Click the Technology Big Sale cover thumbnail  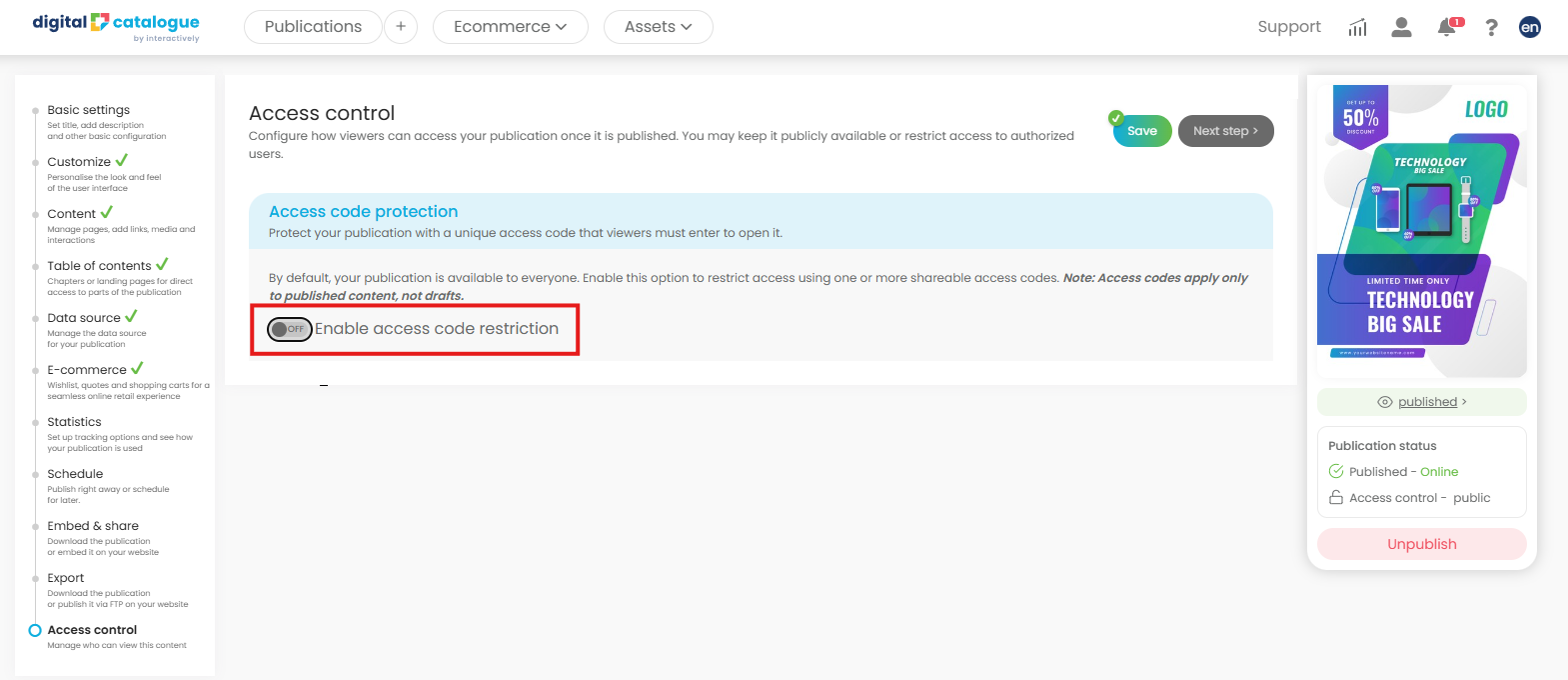tap(1421, 230)
